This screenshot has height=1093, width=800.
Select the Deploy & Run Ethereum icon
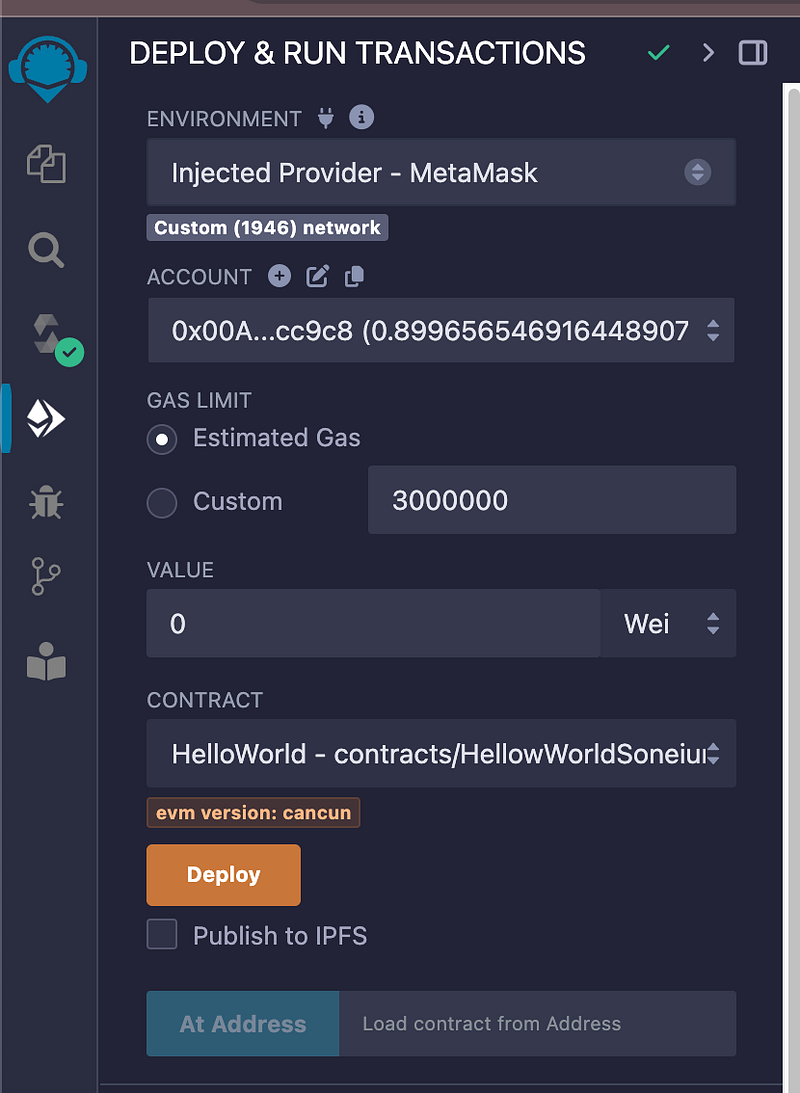[46, 418]
